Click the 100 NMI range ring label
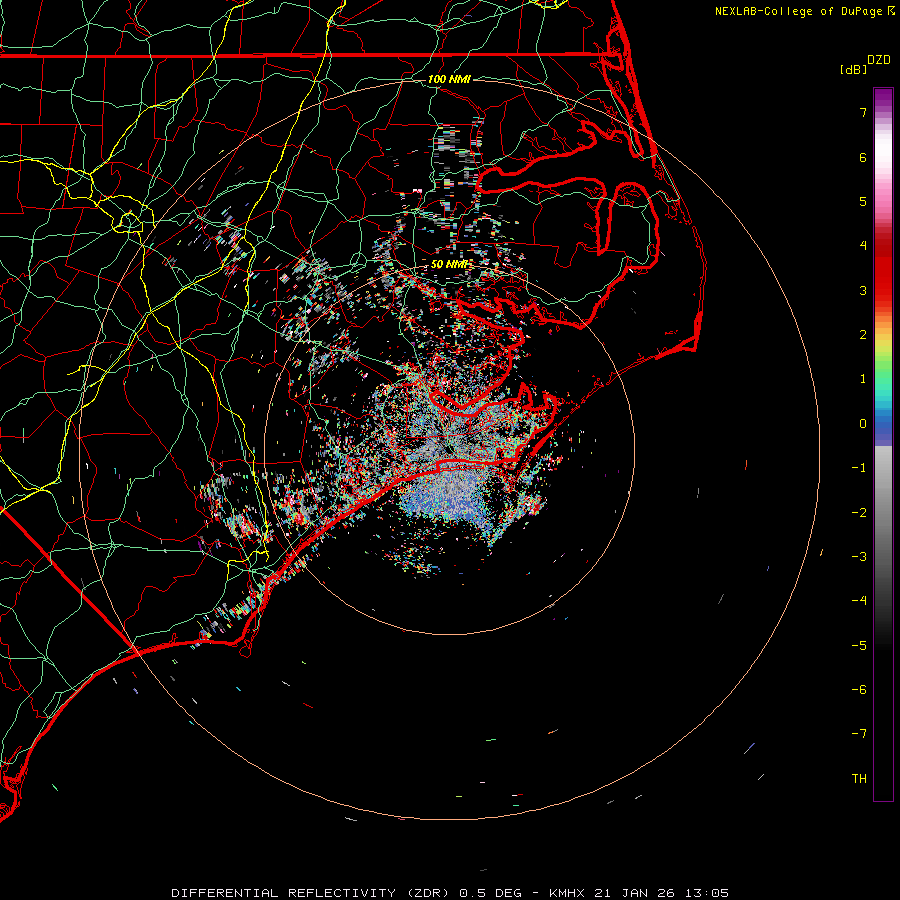 [449, 79]
